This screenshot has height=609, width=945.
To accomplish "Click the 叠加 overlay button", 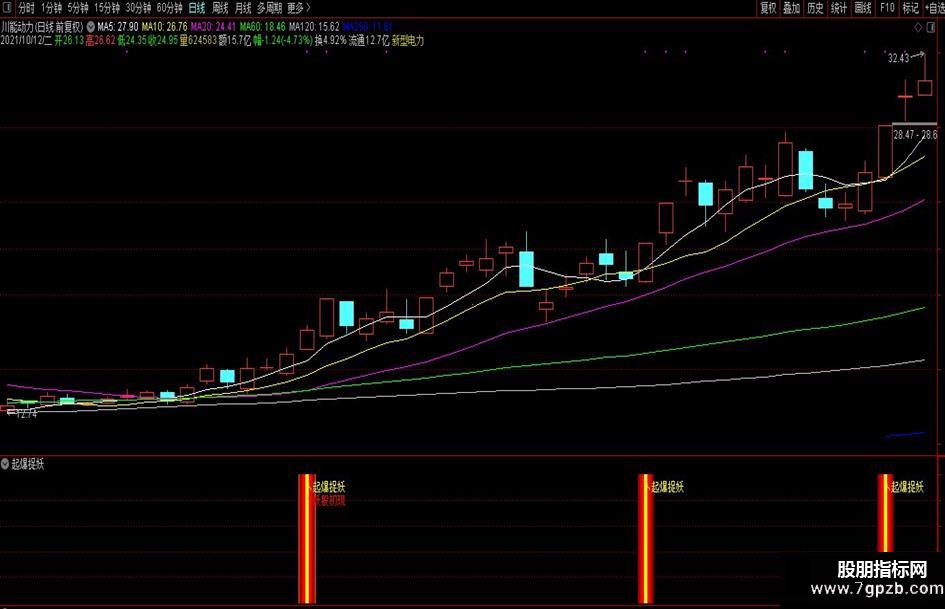I will tap(791, 8).
